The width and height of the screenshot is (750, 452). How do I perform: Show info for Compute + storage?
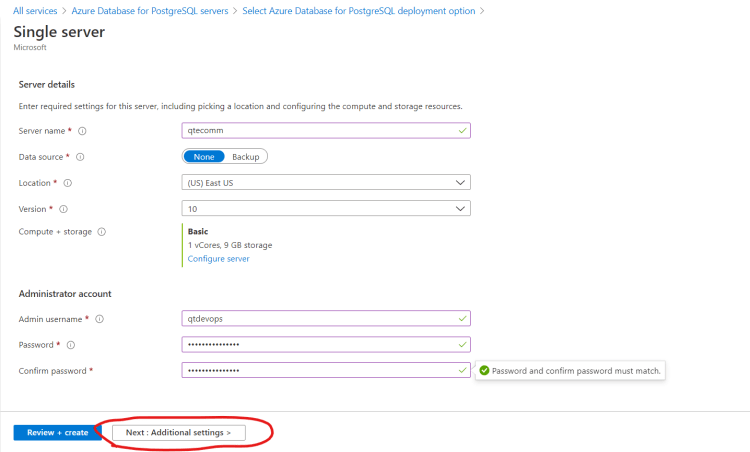[102, 232]
